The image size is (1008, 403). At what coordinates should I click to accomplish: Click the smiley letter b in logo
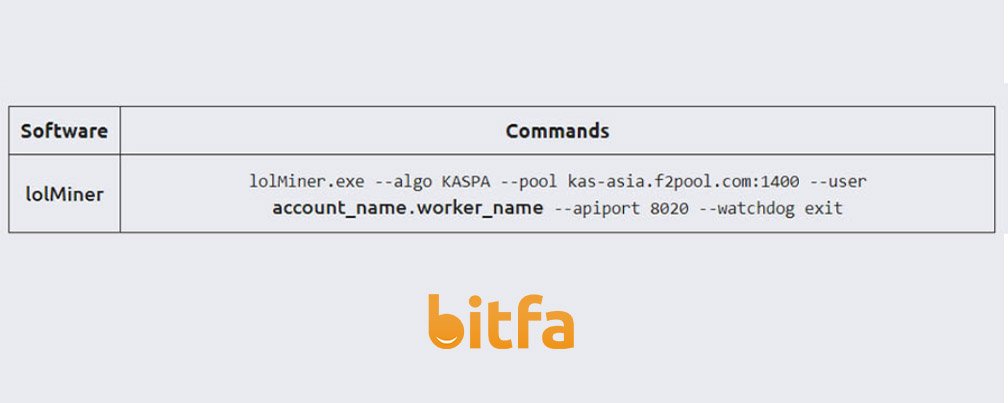coord(447,321)
